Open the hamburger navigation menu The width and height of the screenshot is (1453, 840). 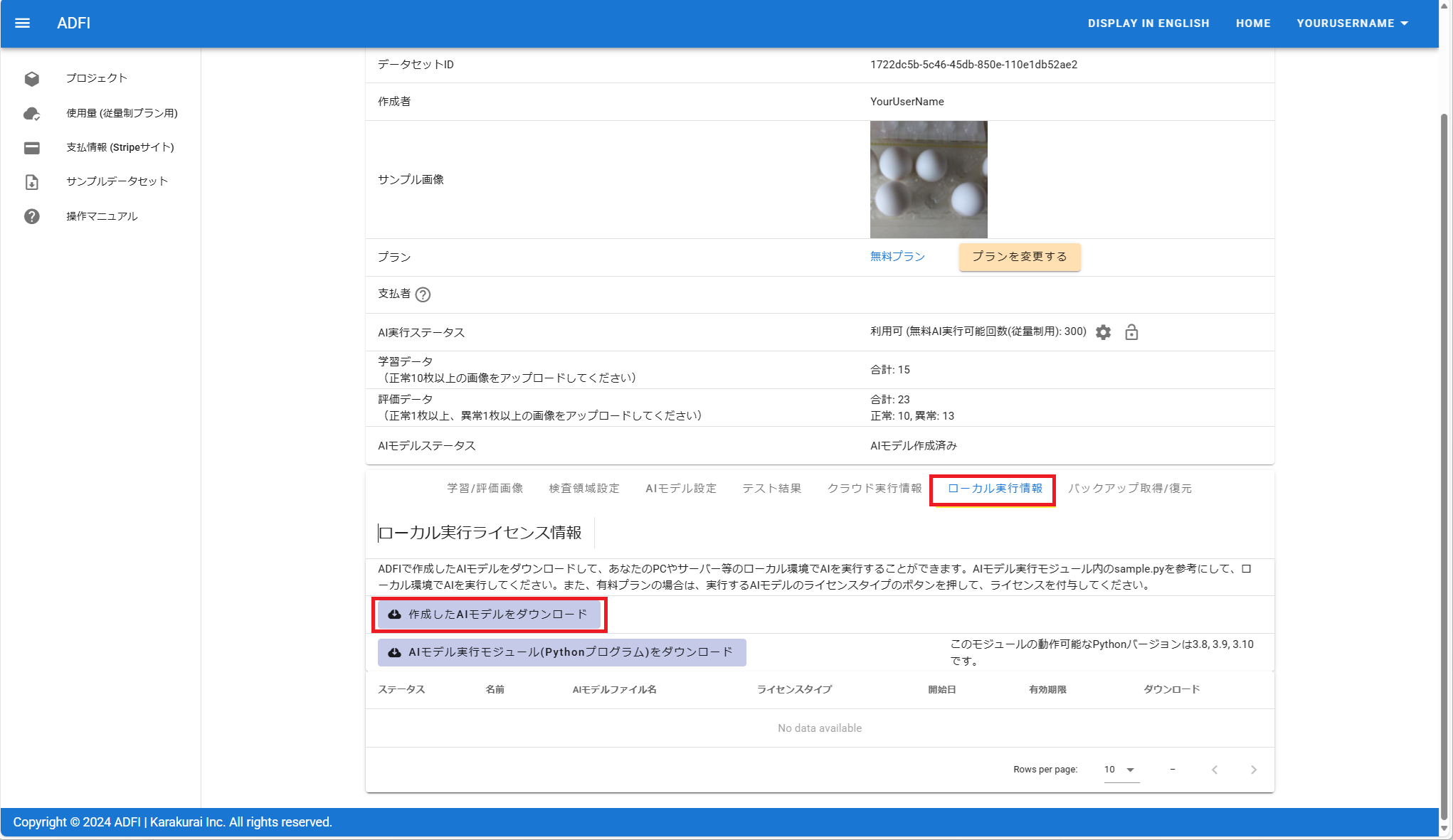tap(22, 23)
